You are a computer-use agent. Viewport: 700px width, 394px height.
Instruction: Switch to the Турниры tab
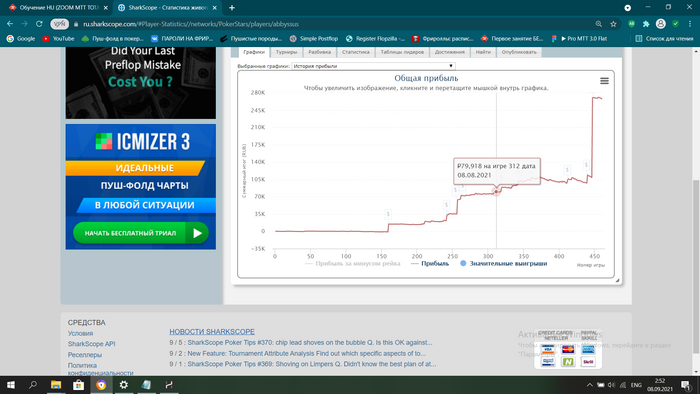[286, 52]
